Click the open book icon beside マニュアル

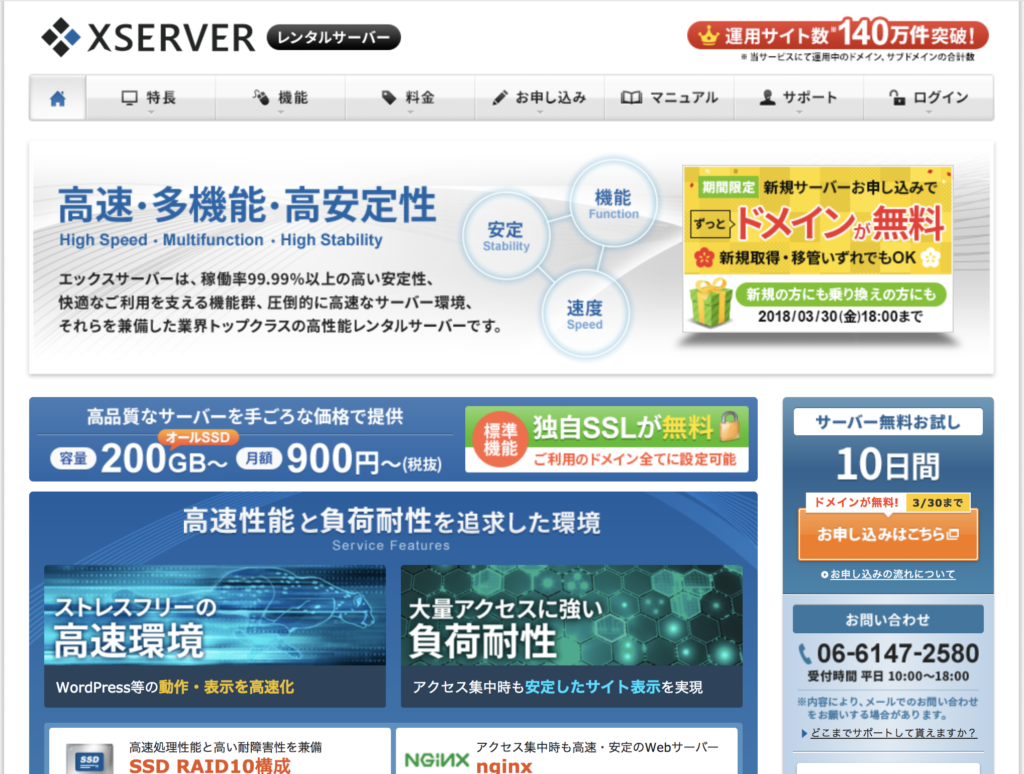coord(631,98)
